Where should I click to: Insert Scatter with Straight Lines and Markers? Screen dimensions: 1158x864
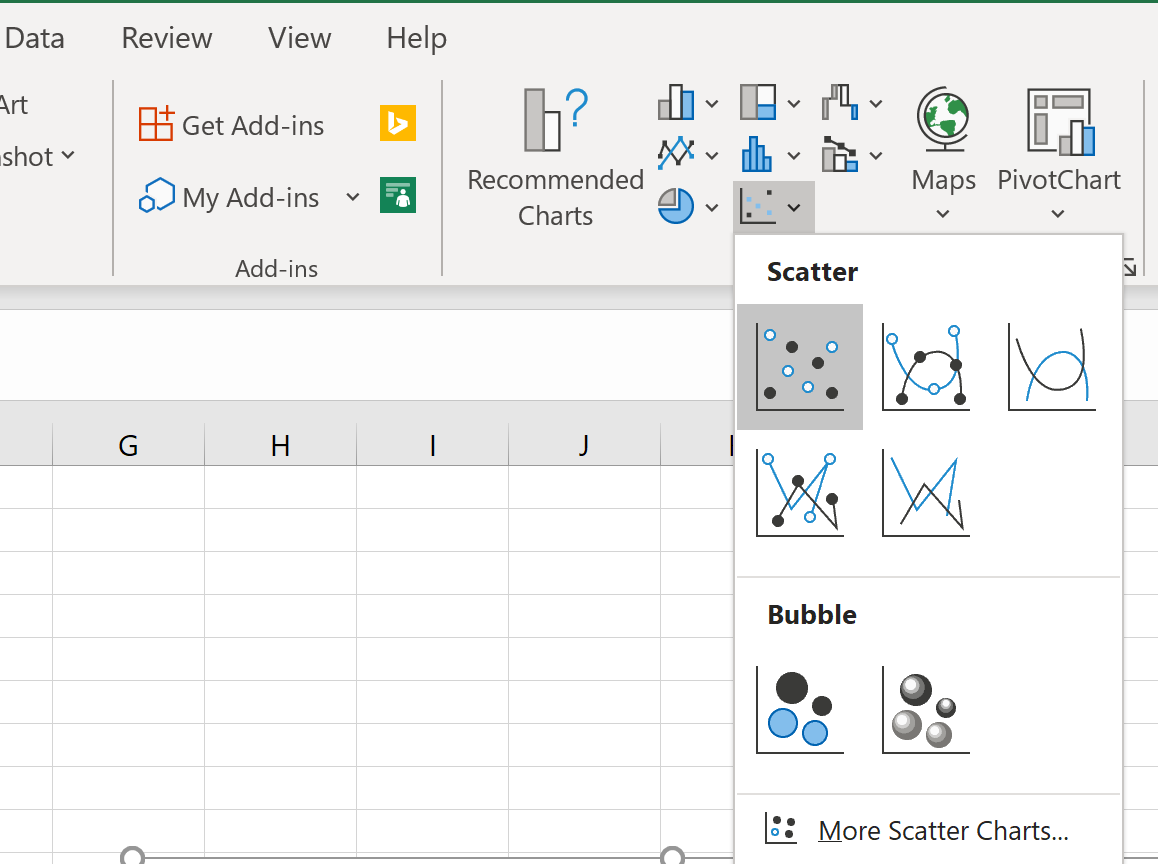pyautogui.click(x=799, y=493)
